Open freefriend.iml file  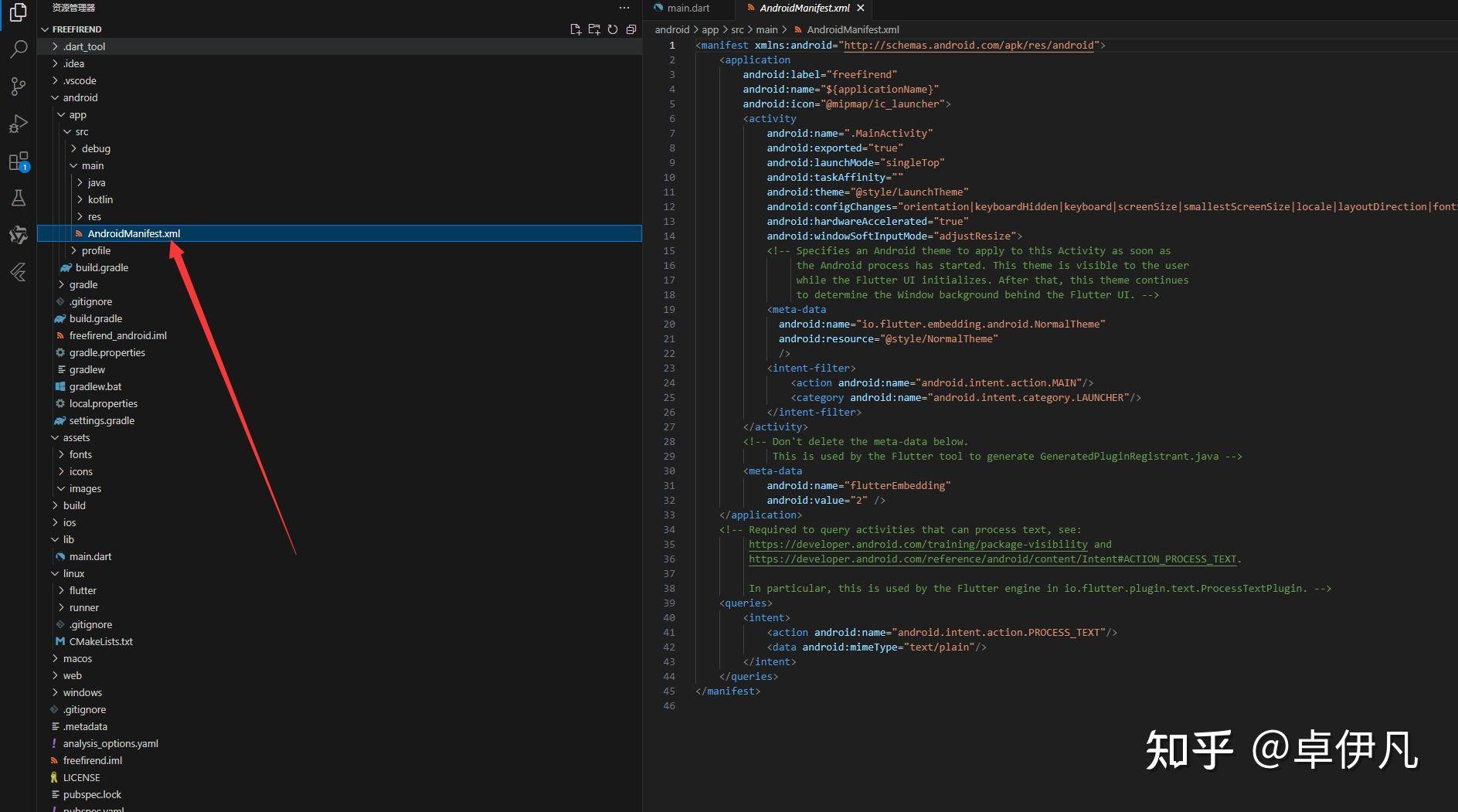pyautogui.click(x=340, y=760)
